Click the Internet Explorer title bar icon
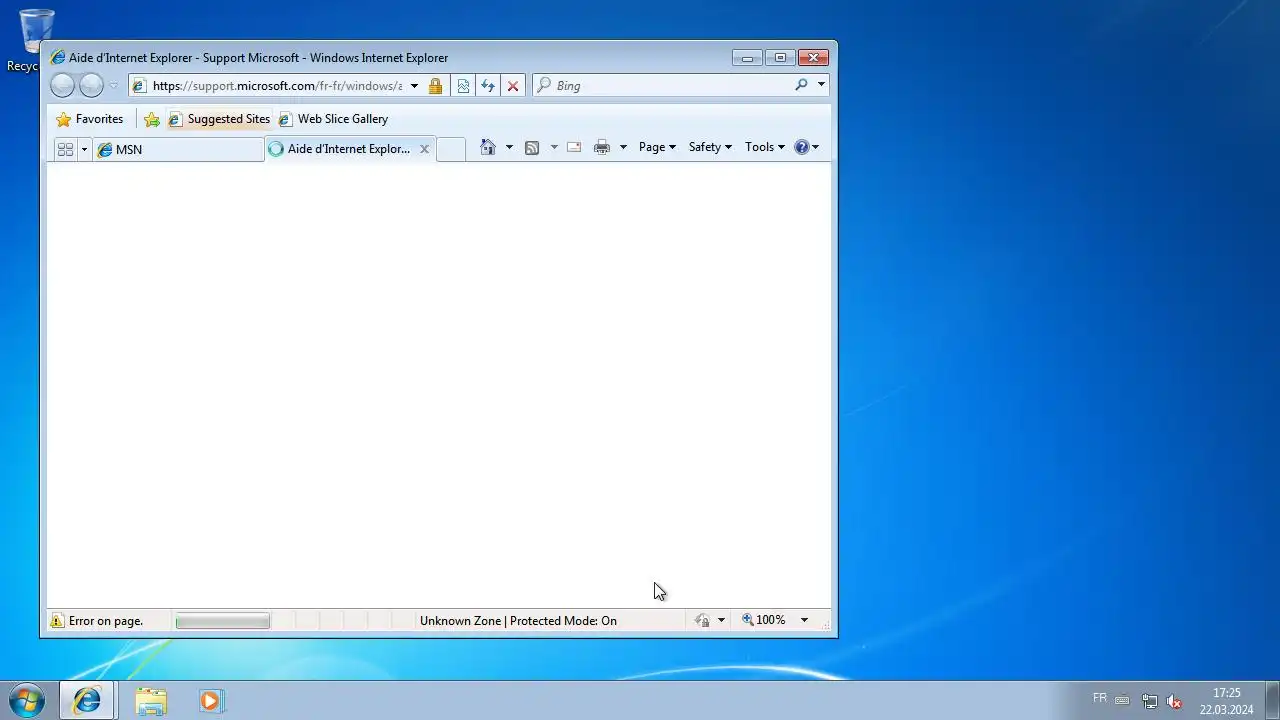Screen dimensions: 1280x720 point(57,58)
